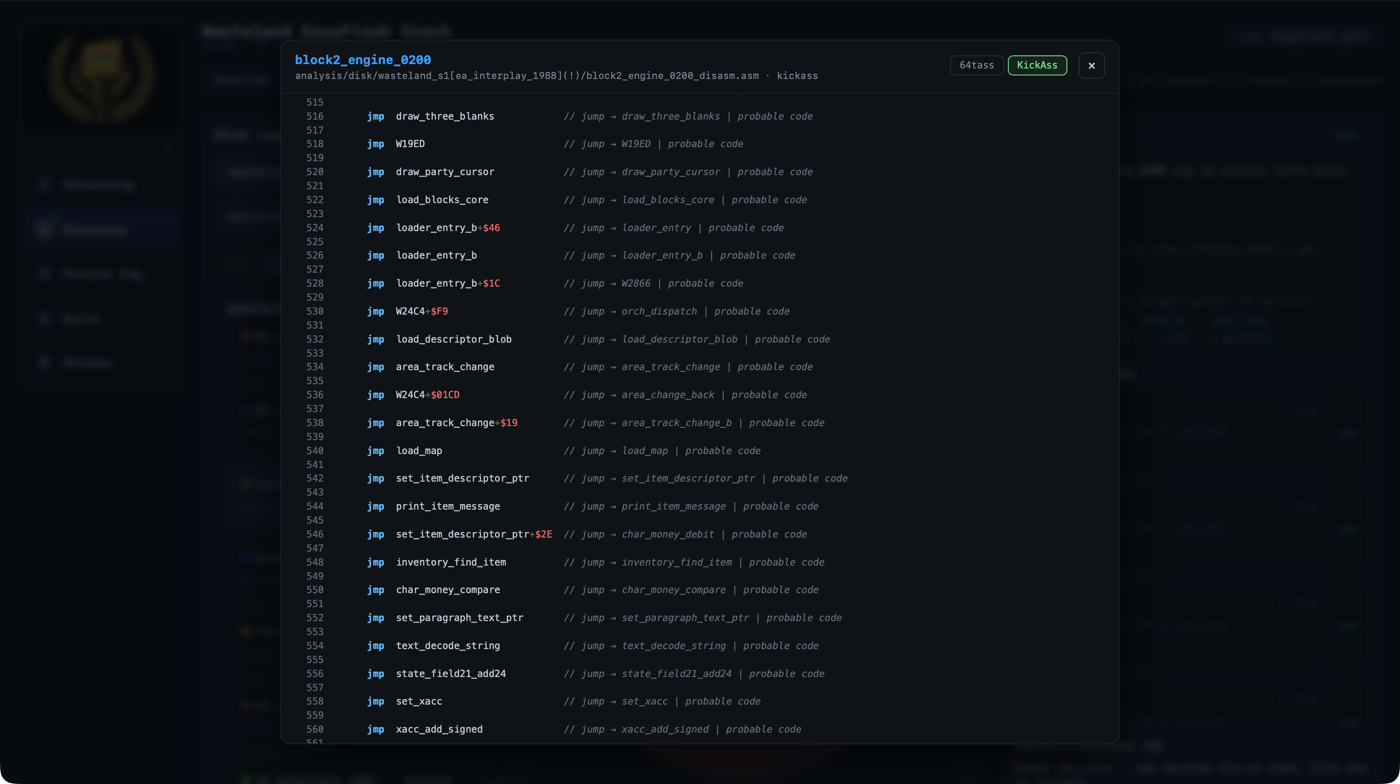Click the load_blocks_core operand
The image size is (1400, 784).
point(442,200)
